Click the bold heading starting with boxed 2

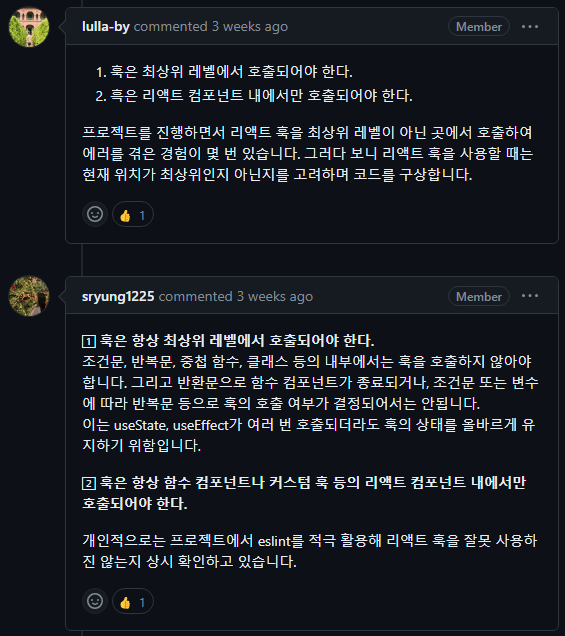304,493
